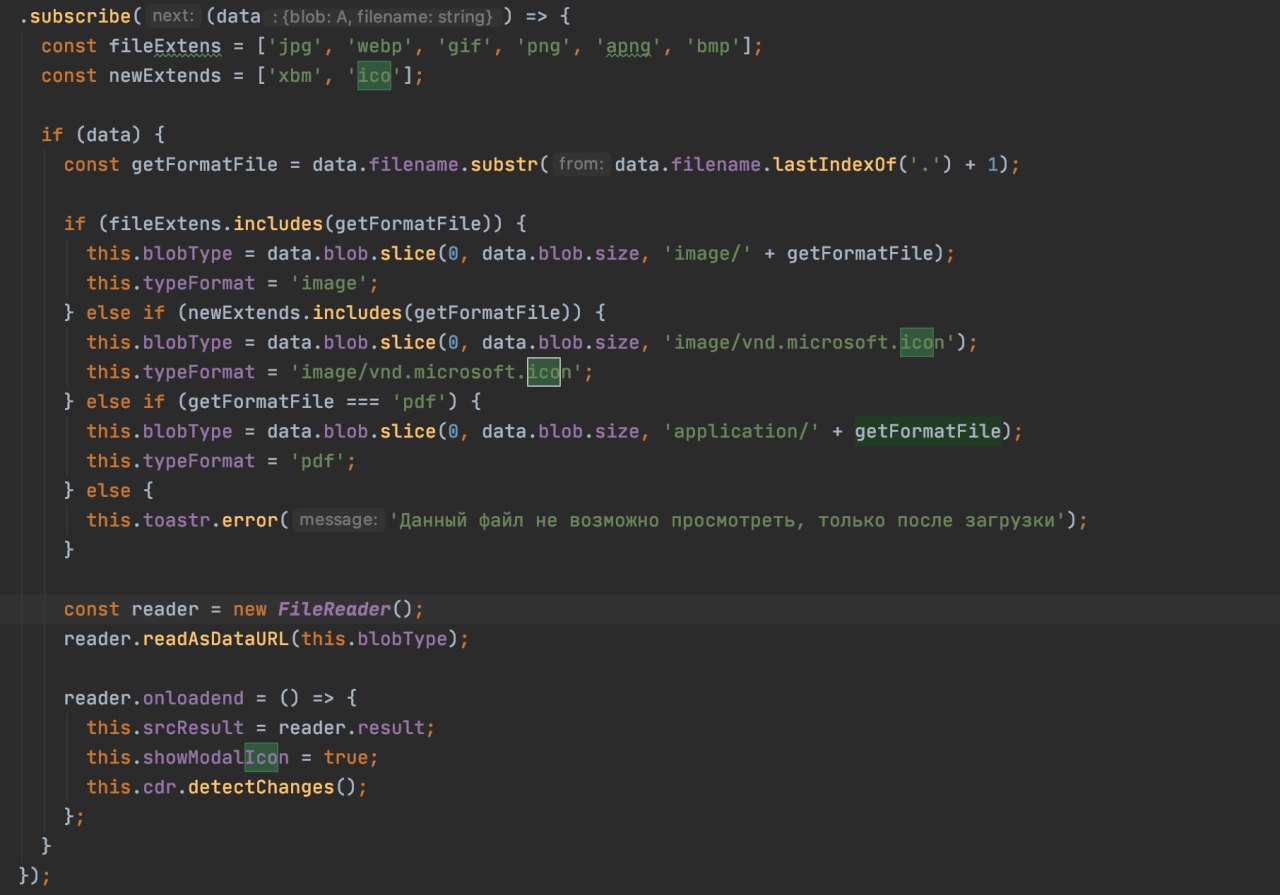Click reader in the const reader declaration
This screenshot has height=895, width=1280.
pyautogui.click(x=165, y=609)
